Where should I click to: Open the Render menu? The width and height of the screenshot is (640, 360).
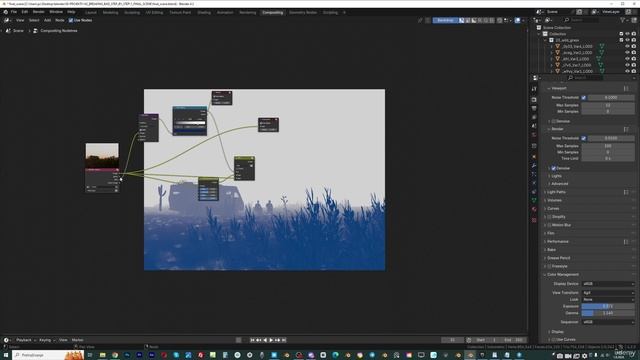[x=38, y=12]
